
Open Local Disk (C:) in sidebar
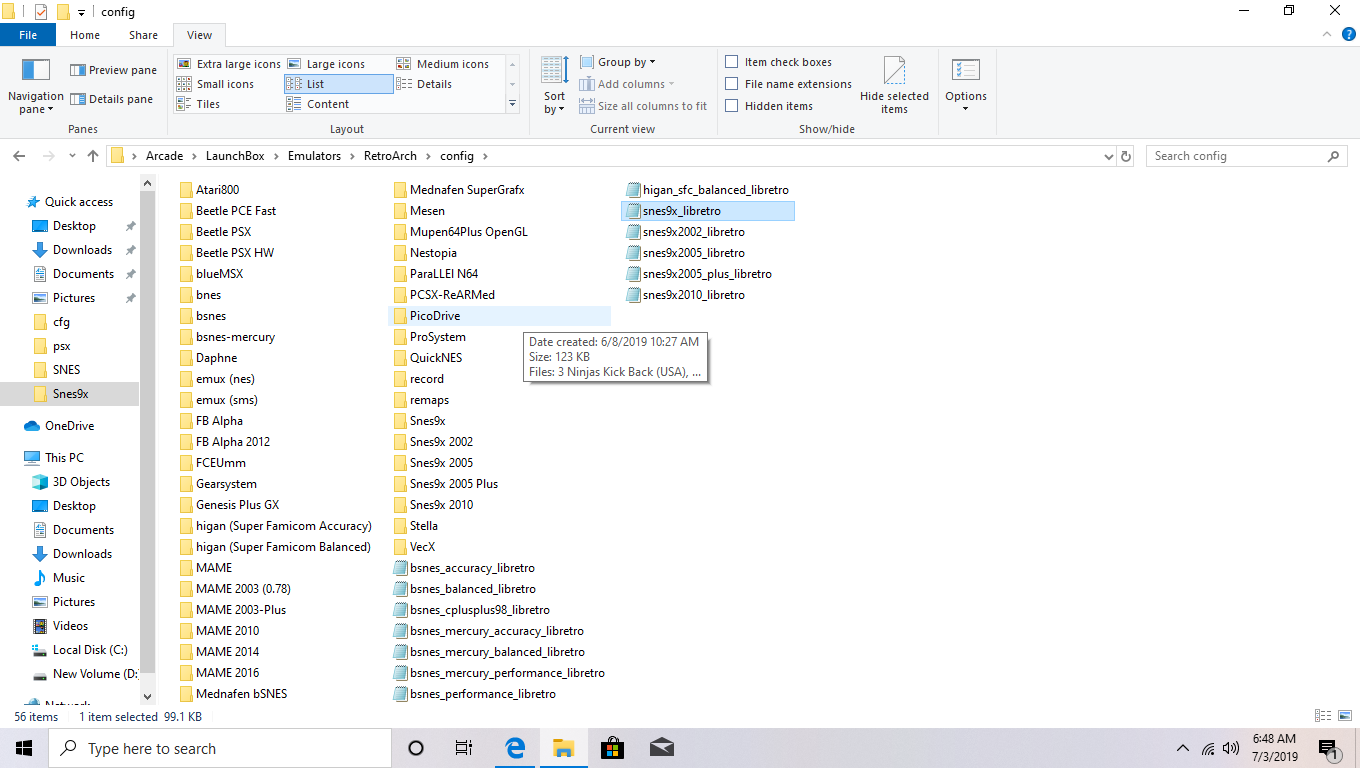[x=90, y=650]
